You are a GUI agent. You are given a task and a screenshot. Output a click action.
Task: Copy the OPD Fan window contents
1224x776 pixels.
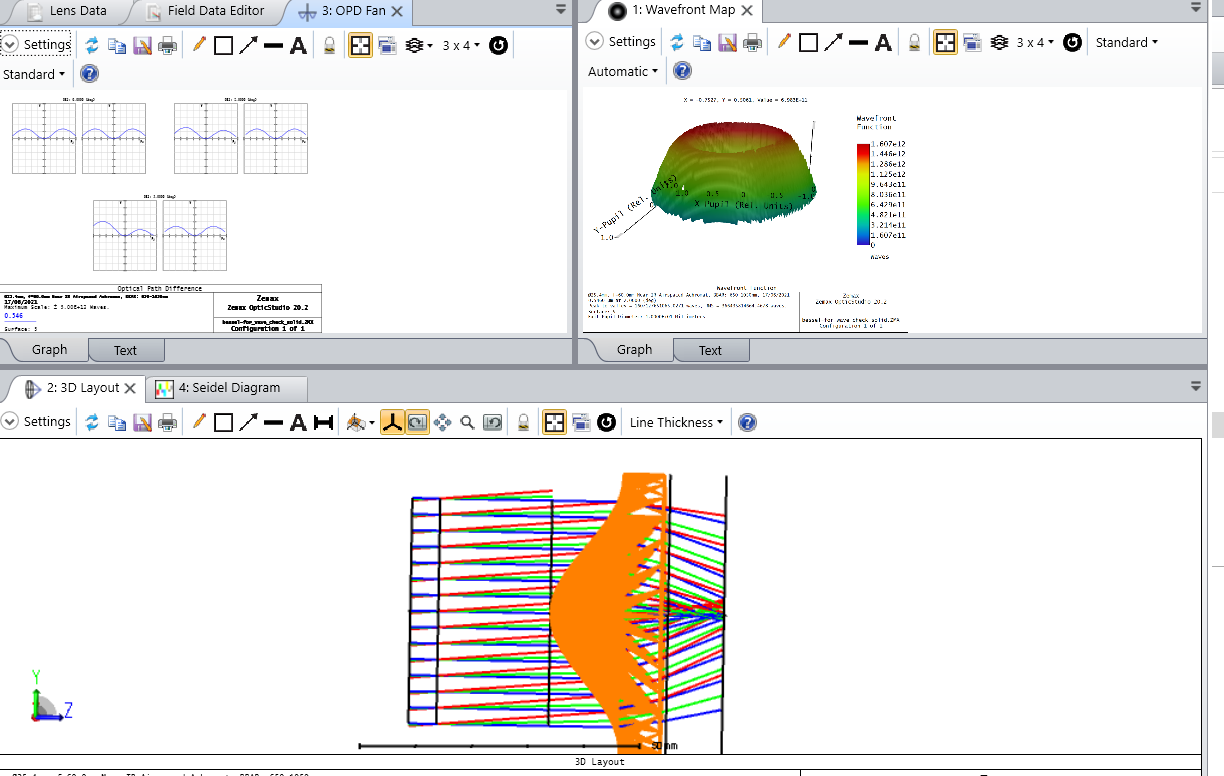pyautogui.click(x=117, y=45)
